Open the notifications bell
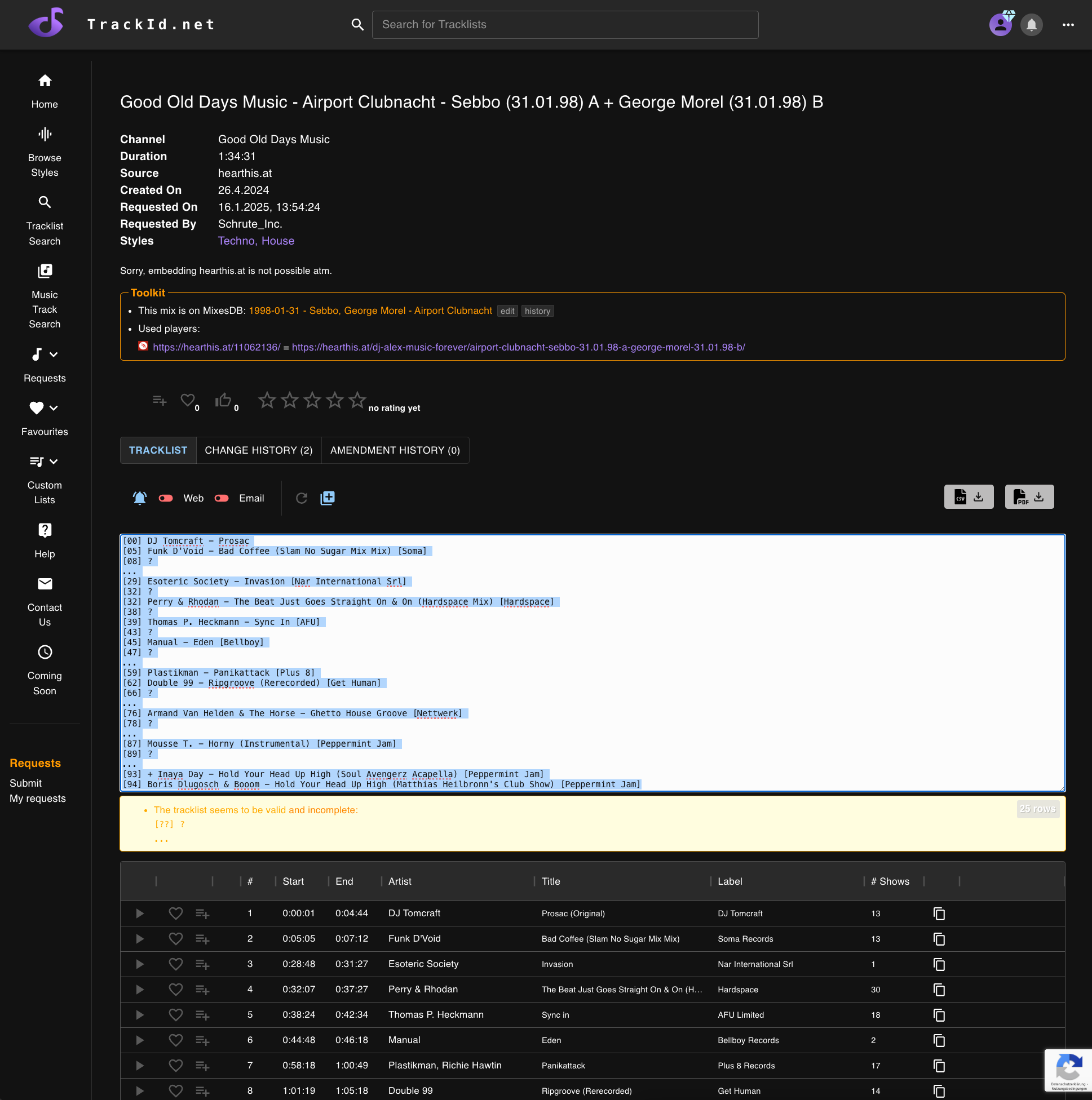Image resolution: width=1092 pixels, height=1100 pixels. [x=1031, y=24]
